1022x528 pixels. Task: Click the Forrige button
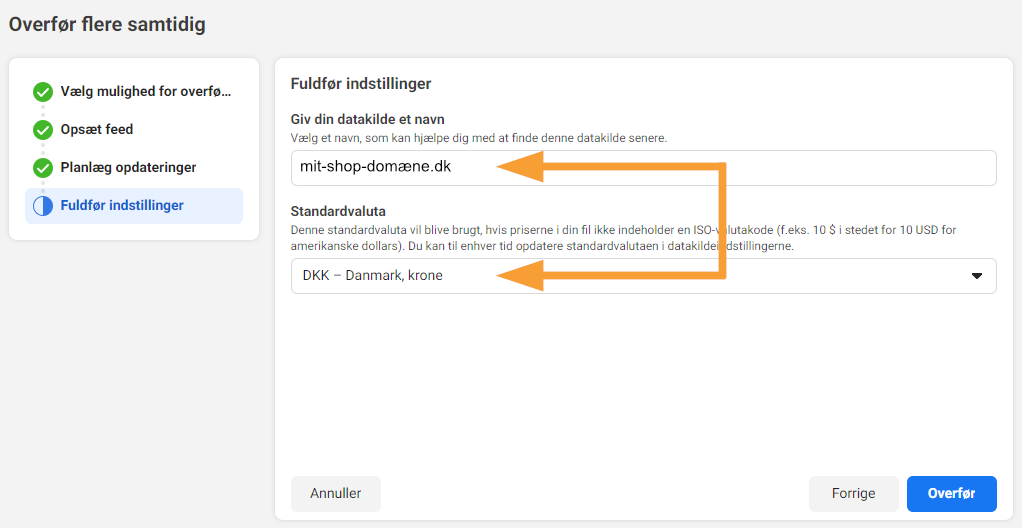853,493
